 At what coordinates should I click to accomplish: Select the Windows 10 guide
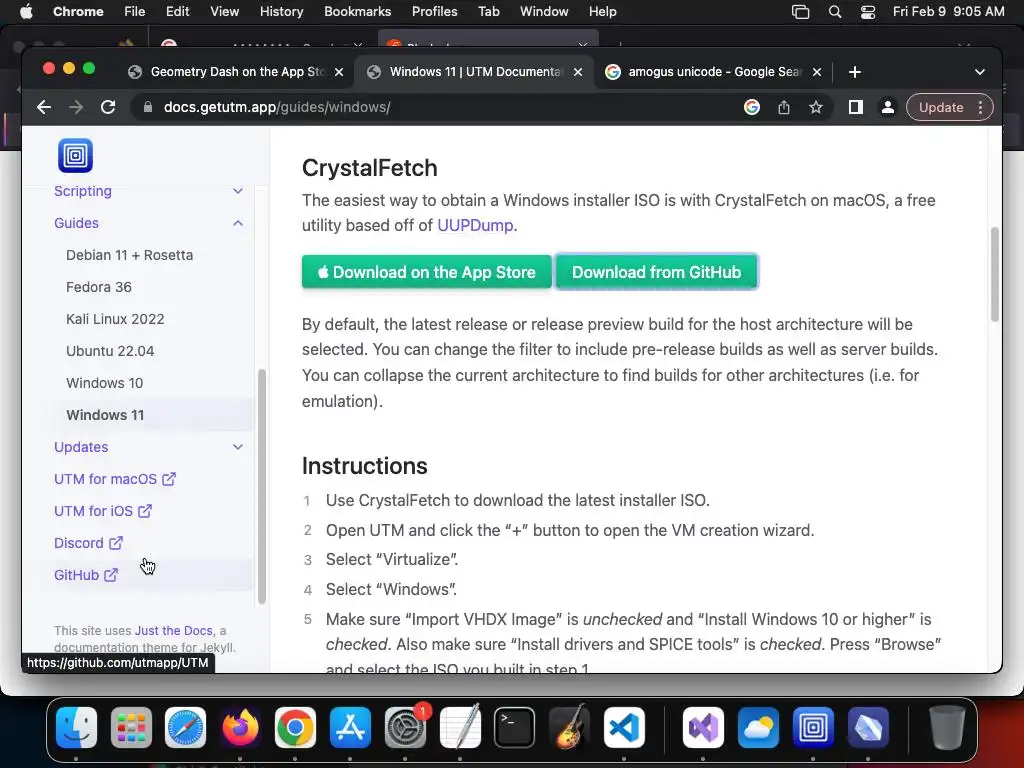coord(104,383)
